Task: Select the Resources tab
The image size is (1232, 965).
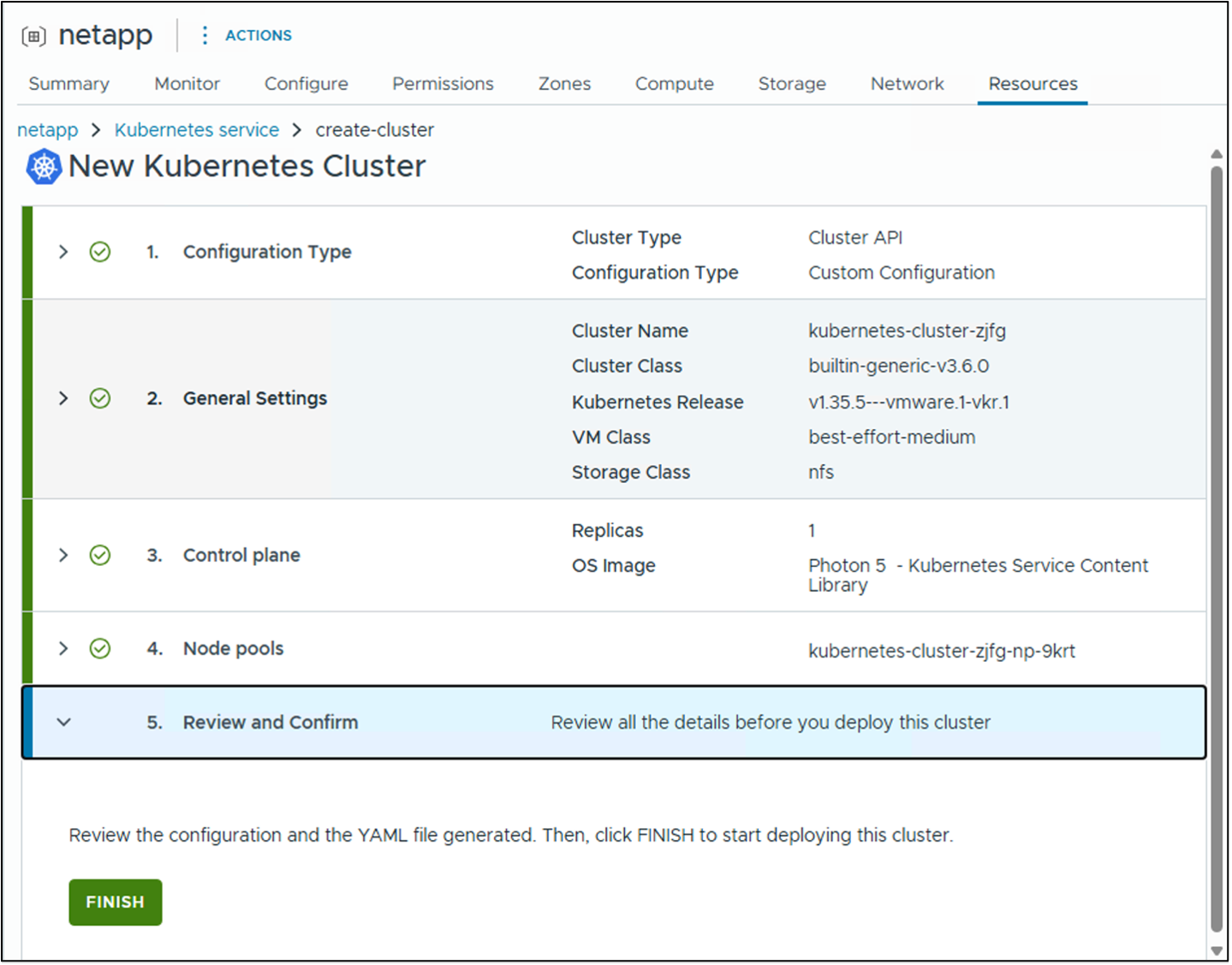Action: click(x=1033, y=84)
